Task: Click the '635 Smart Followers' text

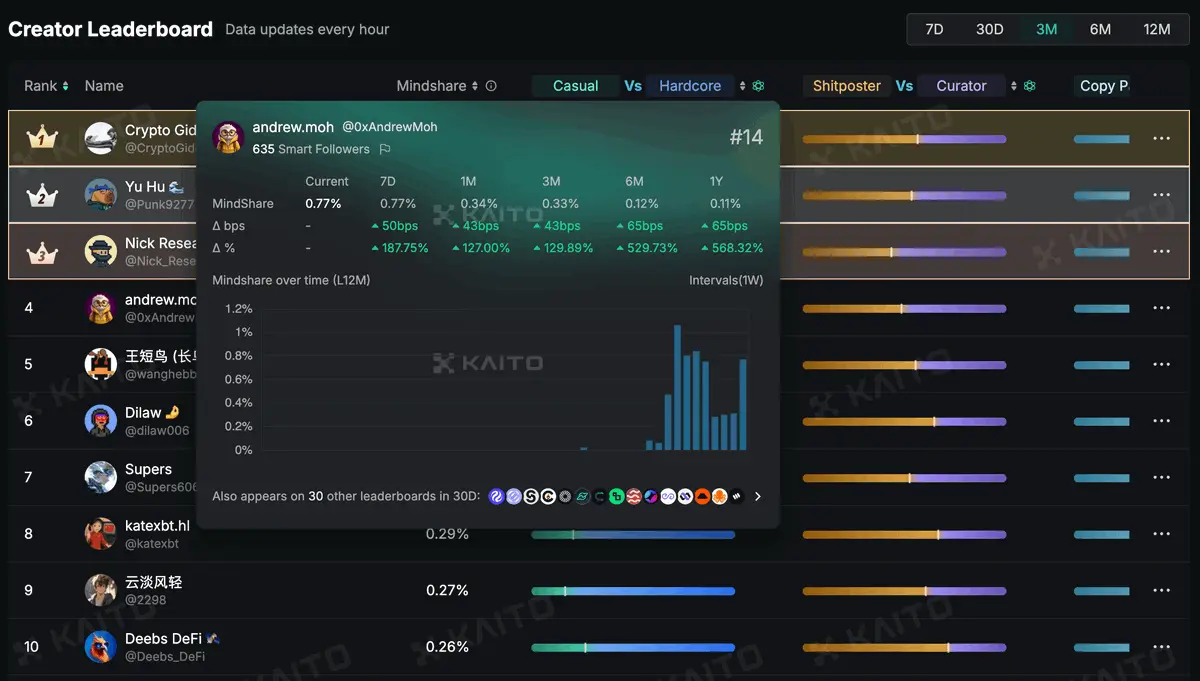Action: coord(311,149)
